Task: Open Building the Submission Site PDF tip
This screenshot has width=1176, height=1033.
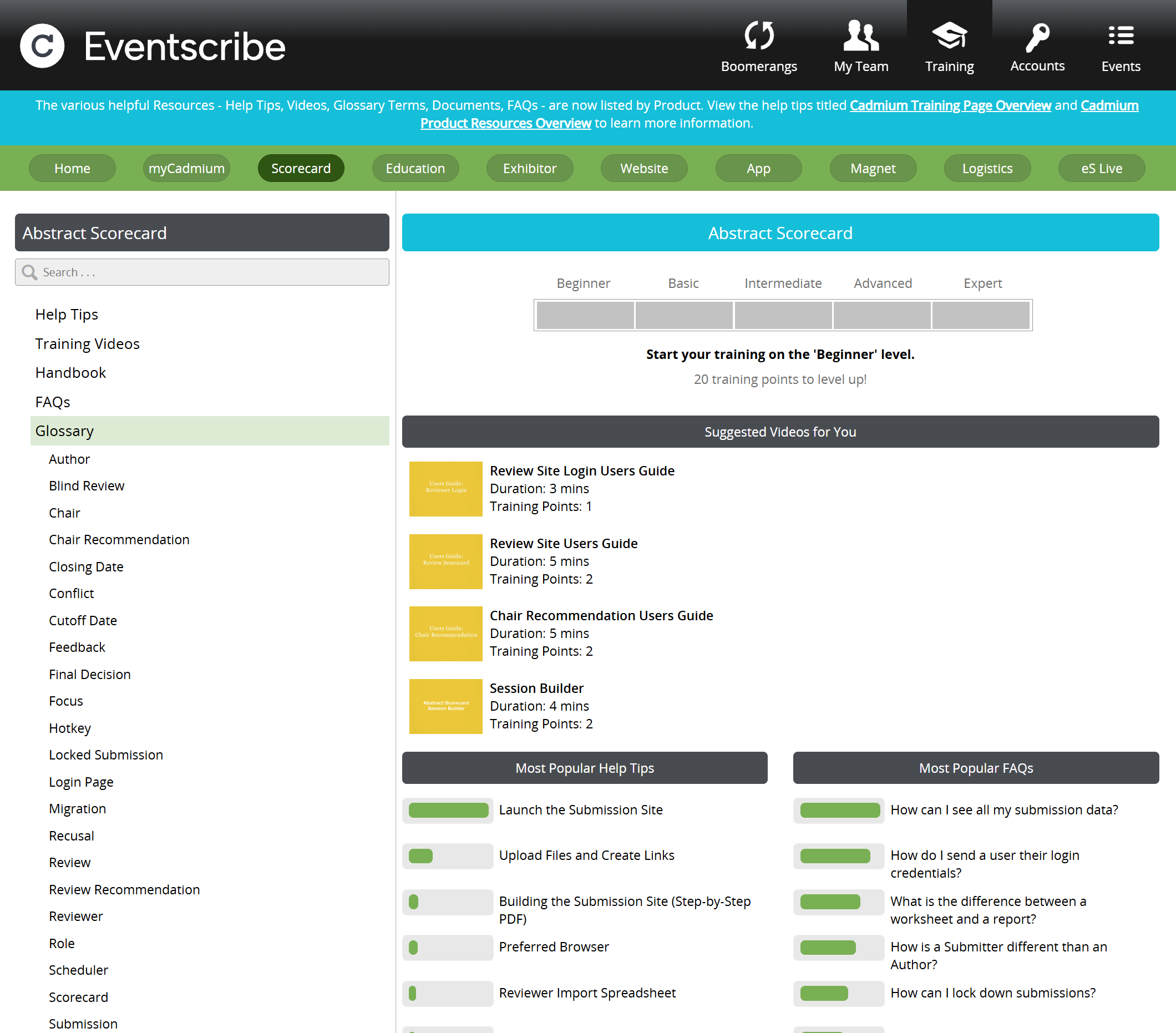Action: (625, 910)
